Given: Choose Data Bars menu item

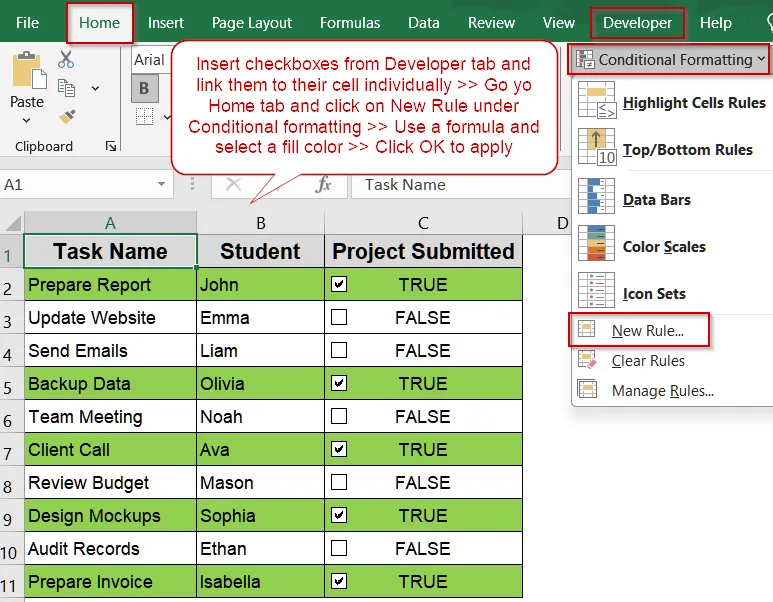Looking at the screenshot, I should pos(673,198).
